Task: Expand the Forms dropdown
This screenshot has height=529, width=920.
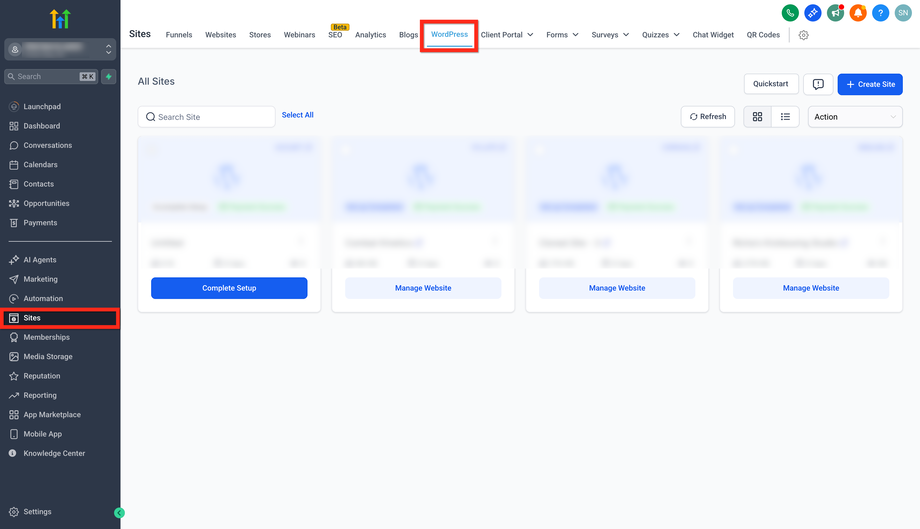Action: (562, 35)
